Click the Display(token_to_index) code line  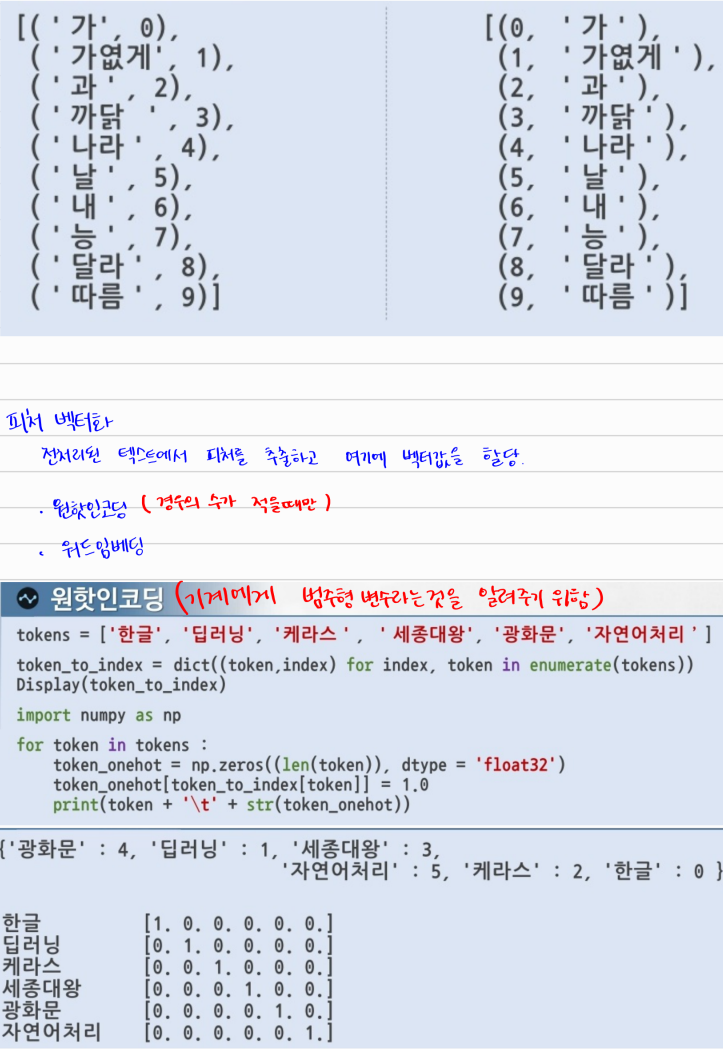[121, 685]
